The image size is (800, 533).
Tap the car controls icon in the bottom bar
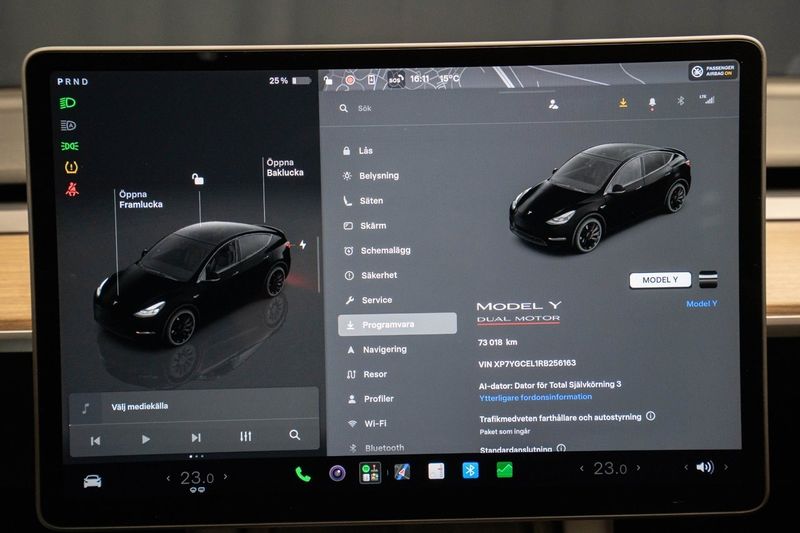(92, 481)
